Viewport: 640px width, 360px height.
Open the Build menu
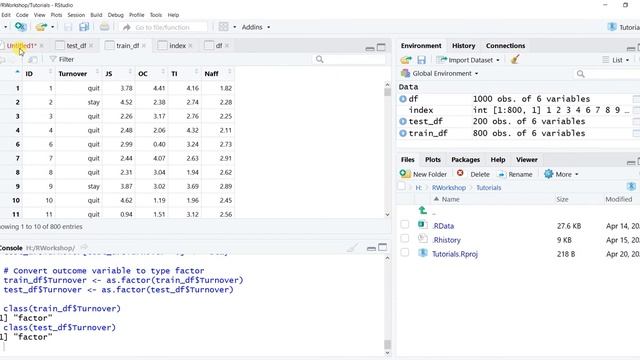pos(96,15)
